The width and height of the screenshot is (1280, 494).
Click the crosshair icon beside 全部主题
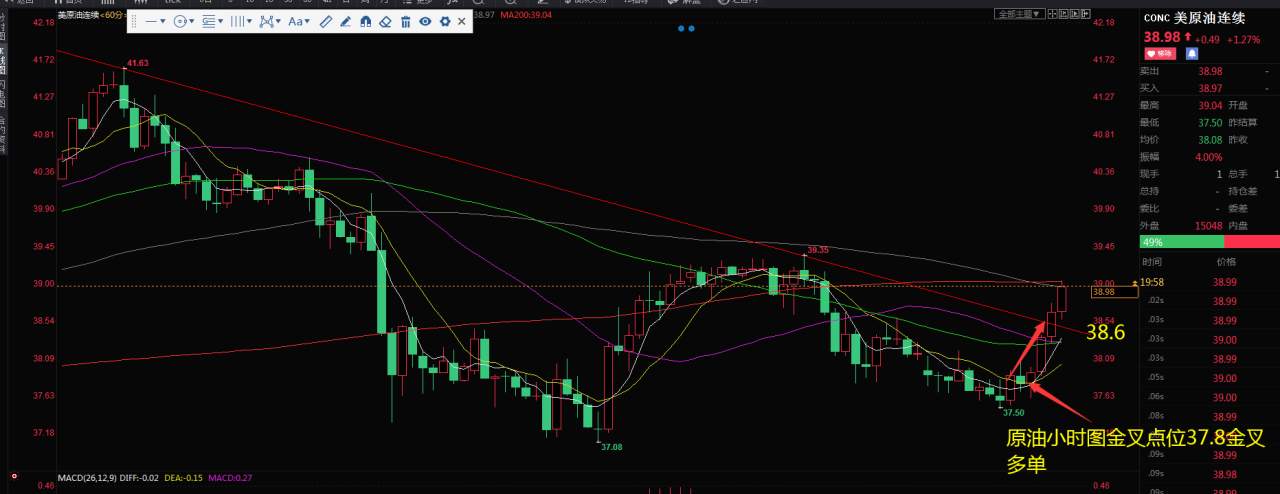(1052, 14)
